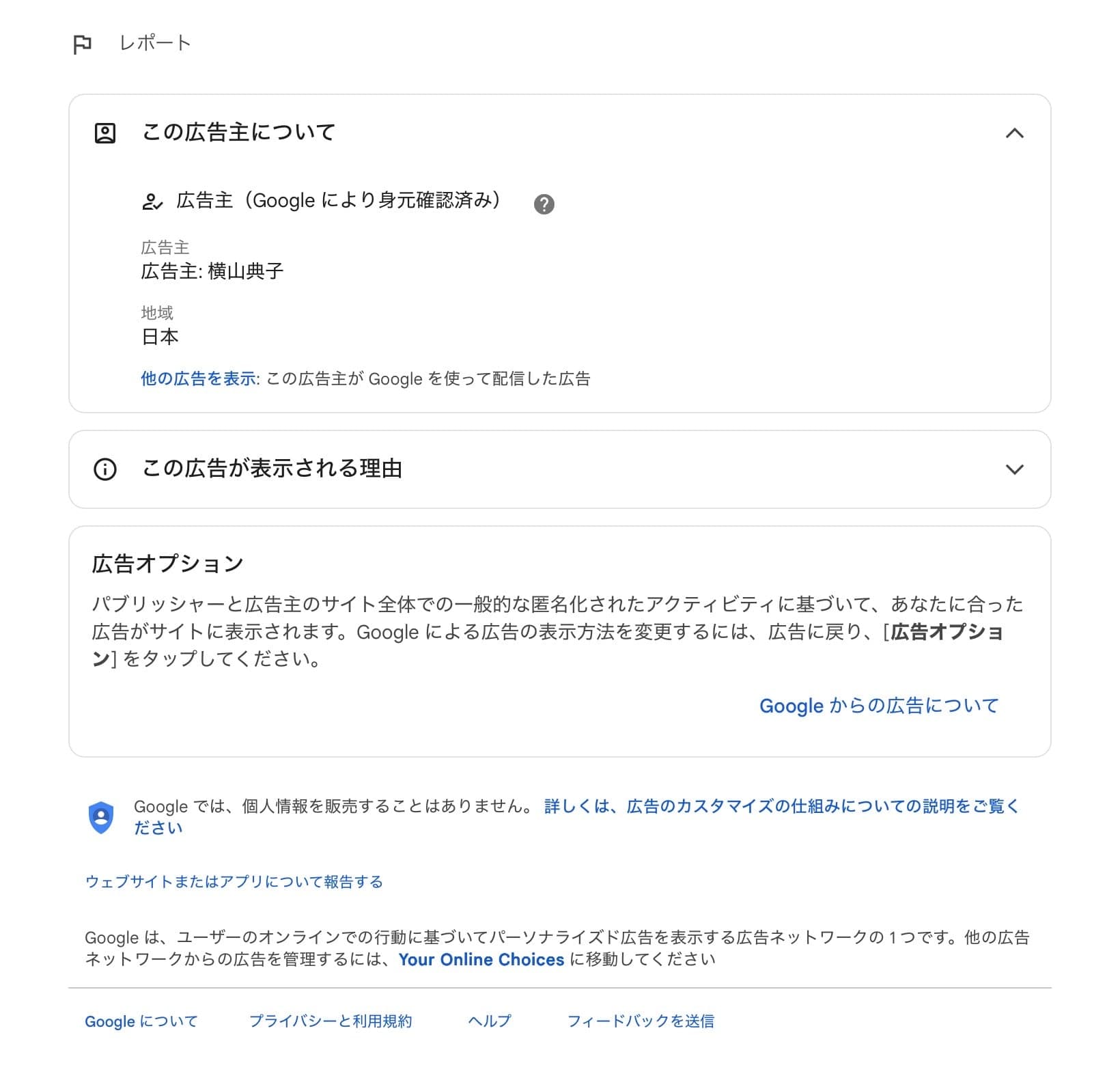
Task: Click the info circle icon beside この広告が表示される理由
Action: coord(105,469)
